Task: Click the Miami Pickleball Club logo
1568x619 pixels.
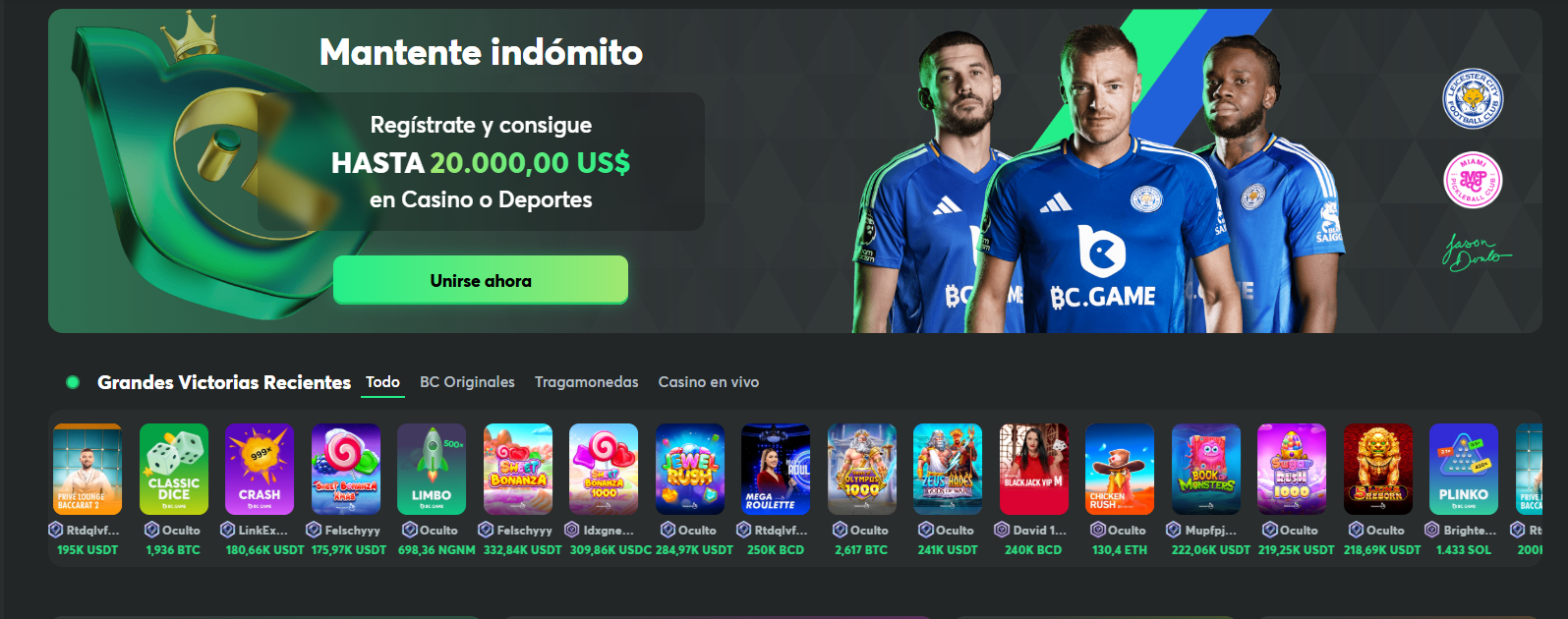Action: point(1473,180)
